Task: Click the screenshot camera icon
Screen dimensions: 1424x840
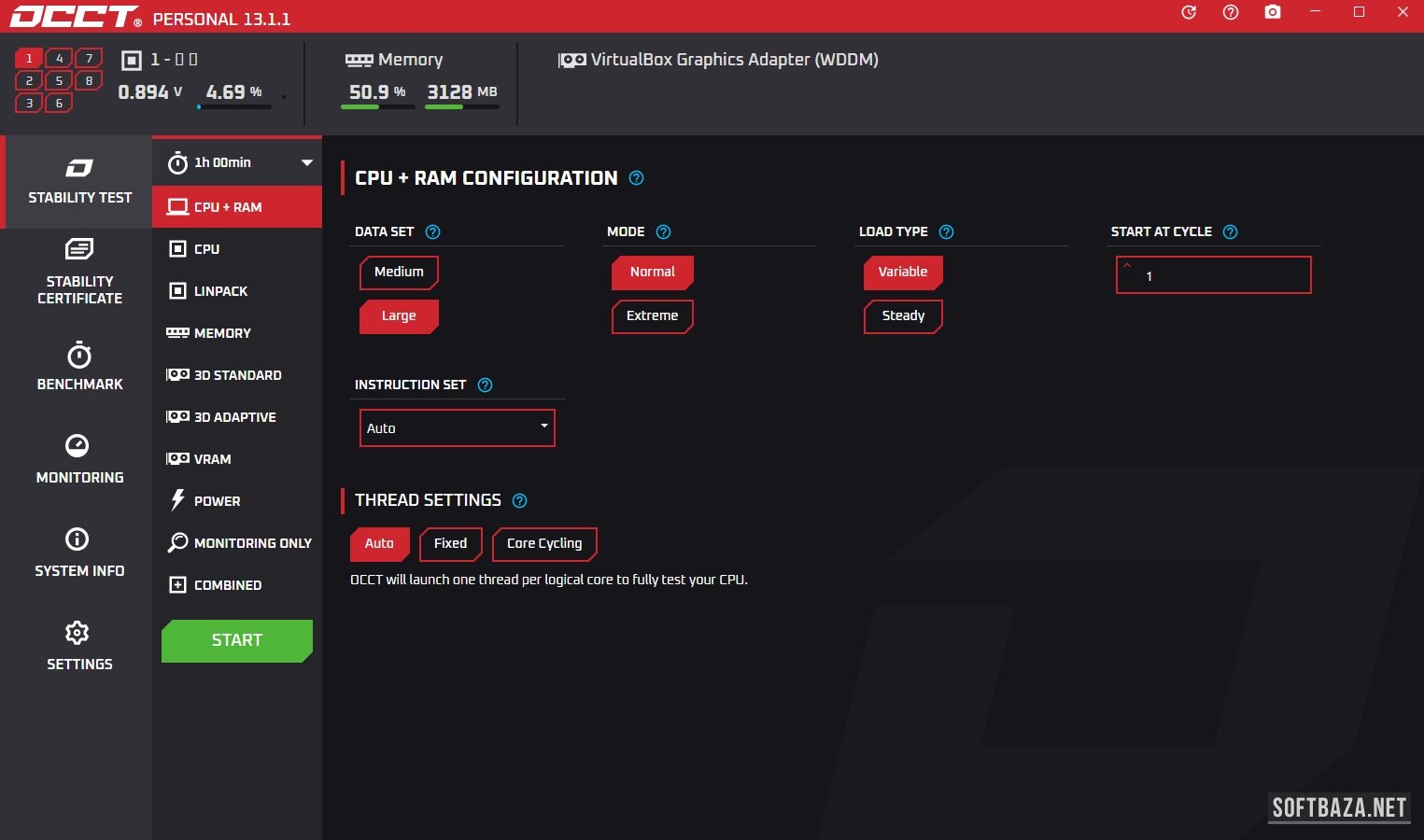Action: (1272, 12)
